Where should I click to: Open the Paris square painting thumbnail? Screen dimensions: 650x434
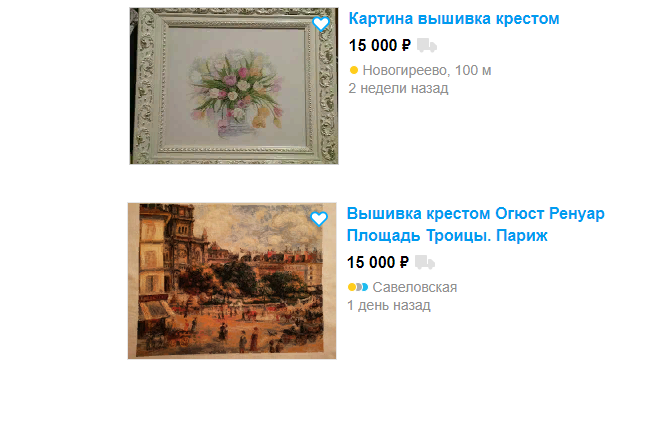(232, 281)
